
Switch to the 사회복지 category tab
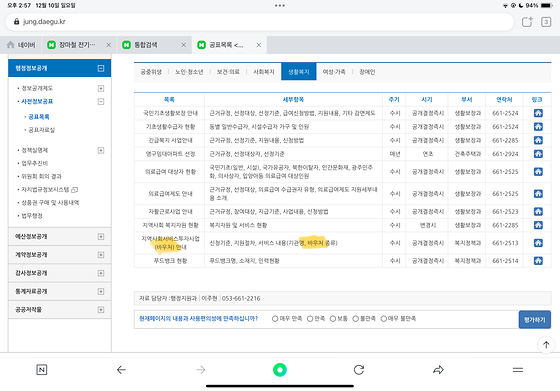pos(264,72)
